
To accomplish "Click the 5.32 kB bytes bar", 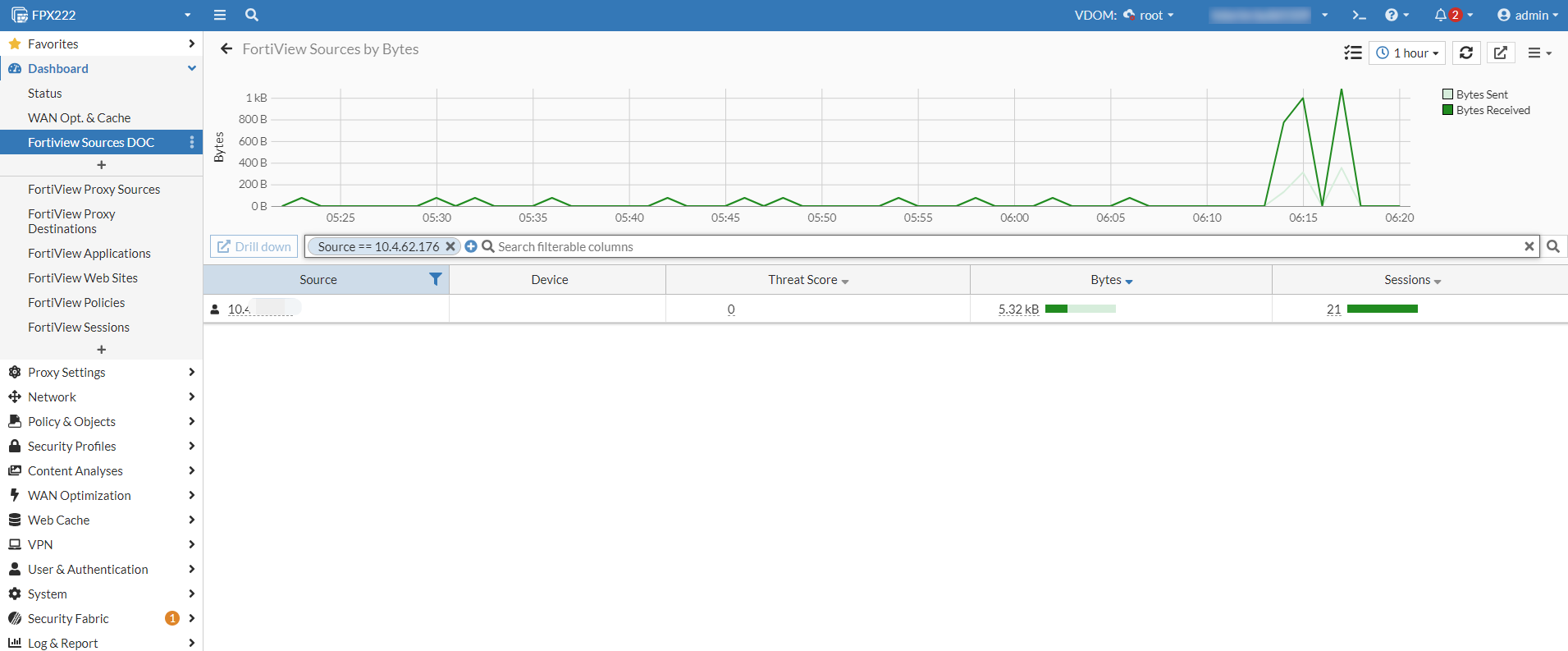I will [1081, 309].
